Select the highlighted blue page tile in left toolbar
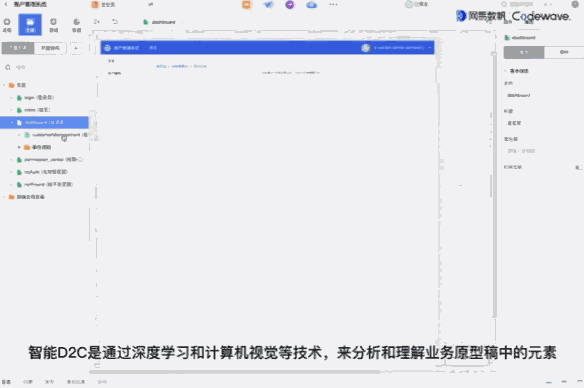This screenshot has height=388, width=584. click(x=30, y=25)
